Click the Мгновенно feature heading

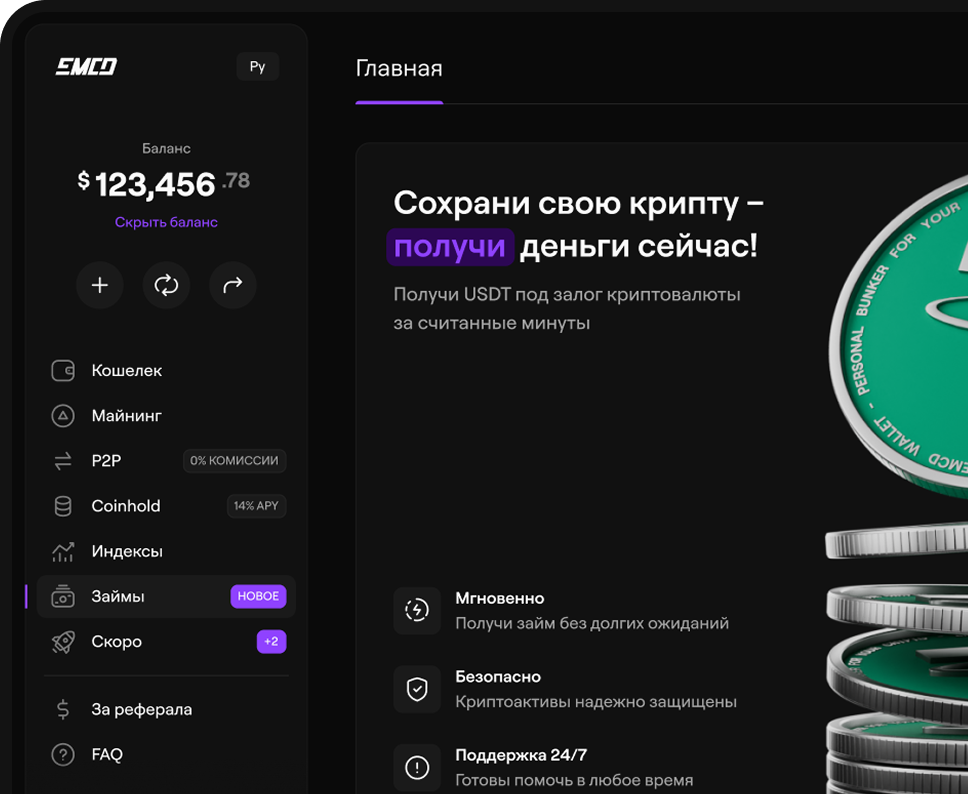click(x=500, y=598)
